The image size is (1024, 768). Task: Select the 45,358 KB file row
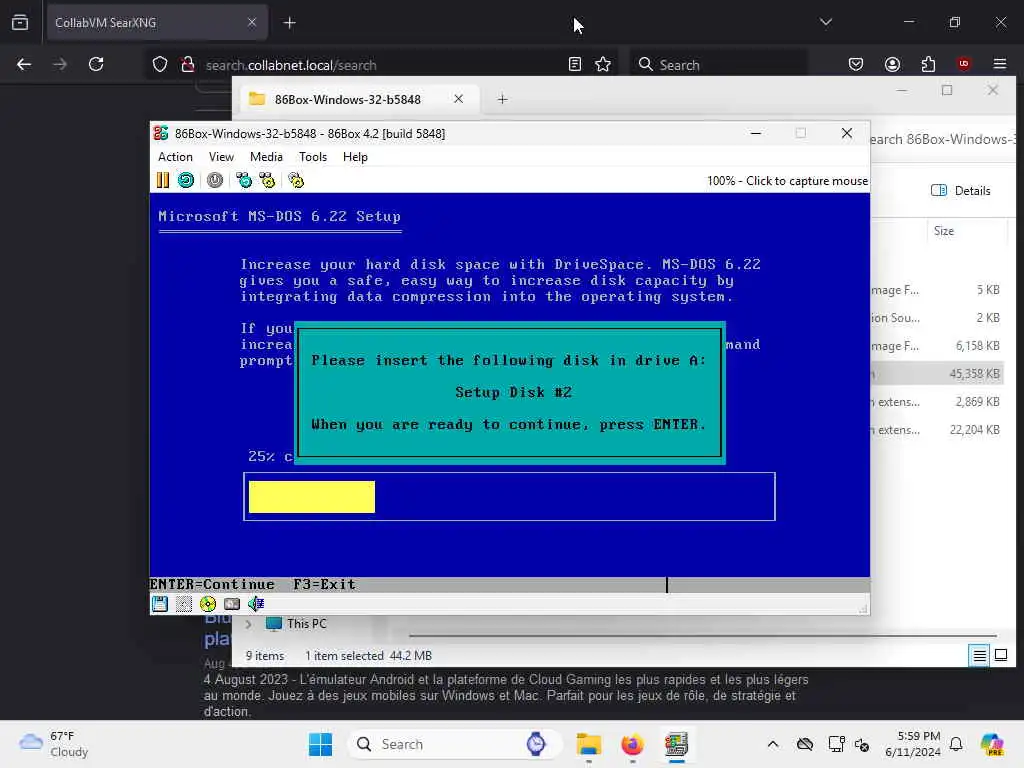(x=936, y=374)
